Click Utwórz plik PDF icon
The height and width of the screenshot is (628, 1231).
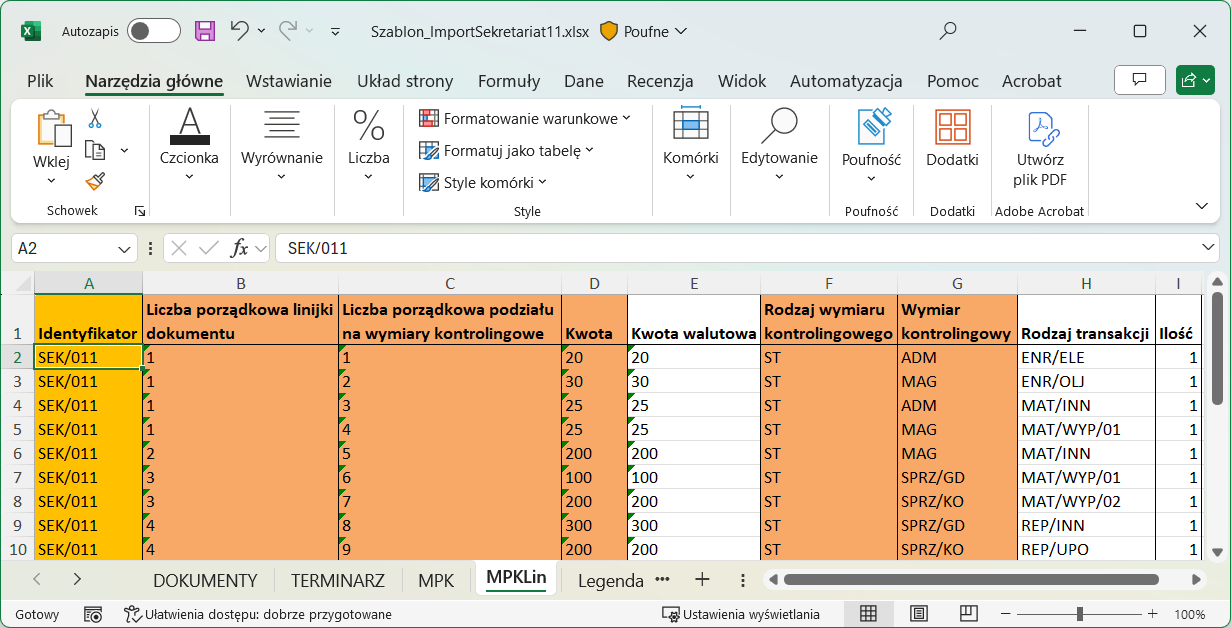1040,150
